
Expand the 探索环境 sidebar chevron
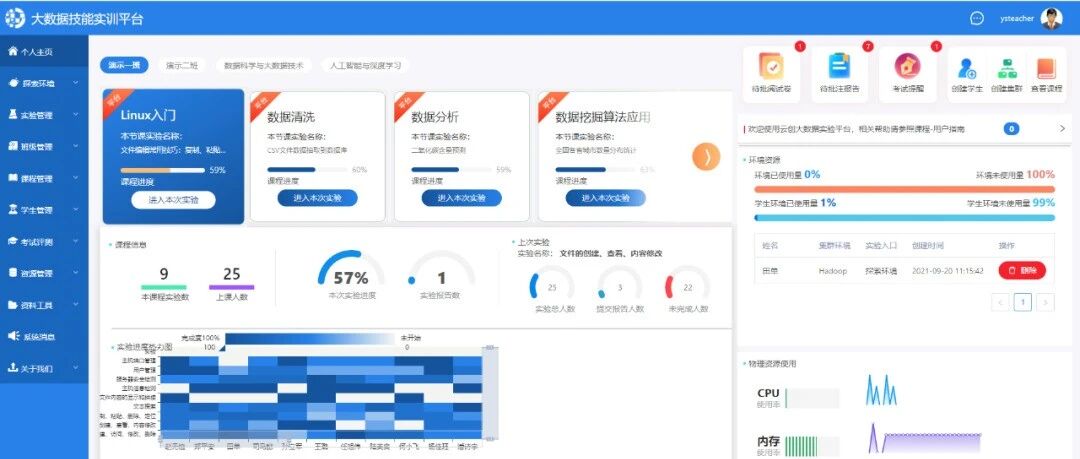pyautogui.click(x=76, y=83)
